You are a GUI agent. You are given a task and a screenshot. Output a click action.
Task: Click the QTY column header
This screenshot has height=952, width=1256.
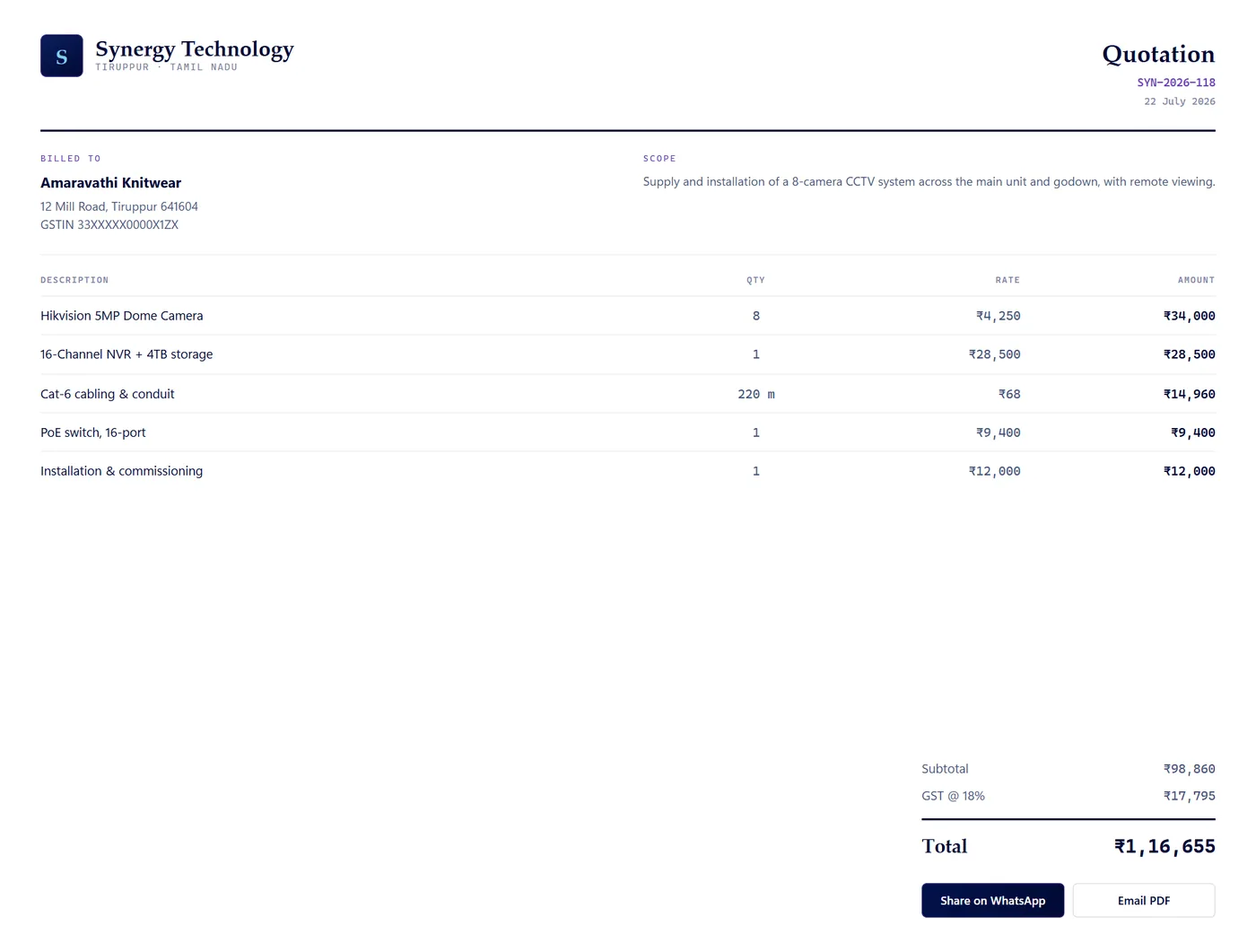pos(756,280)
